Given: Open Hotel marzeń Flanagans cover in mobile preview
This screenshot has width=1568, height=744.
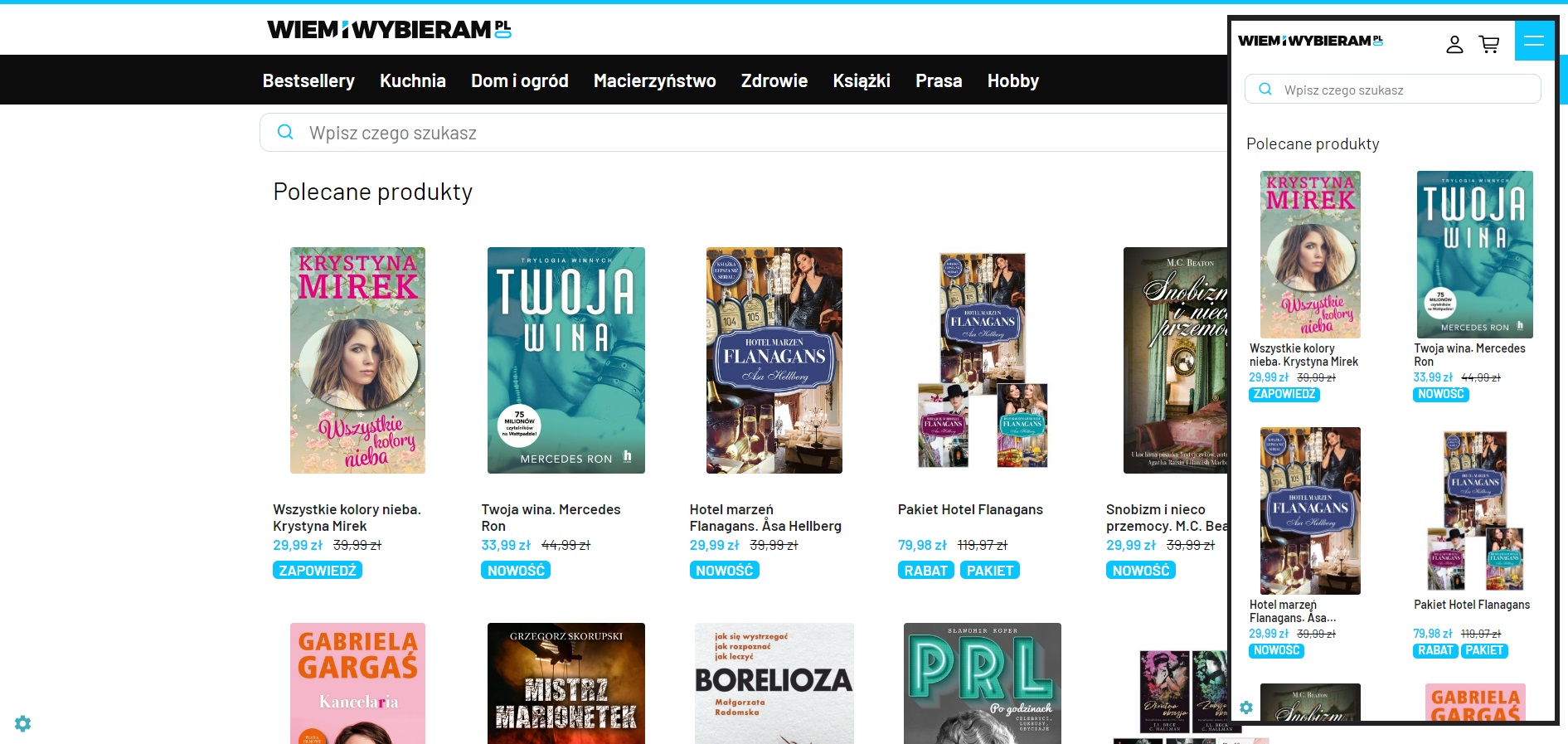Looking at the screenshot, I should click(x=1310, y=511).
